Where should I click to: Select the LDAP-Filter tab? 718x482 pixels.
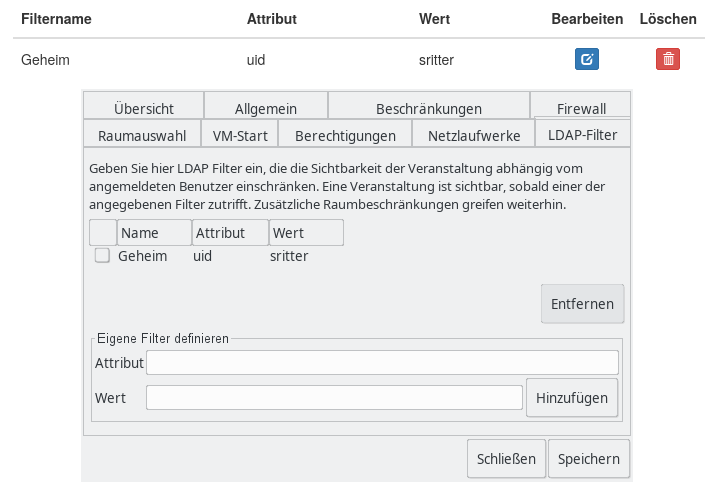pyautogui.click(x=582, y=134)
